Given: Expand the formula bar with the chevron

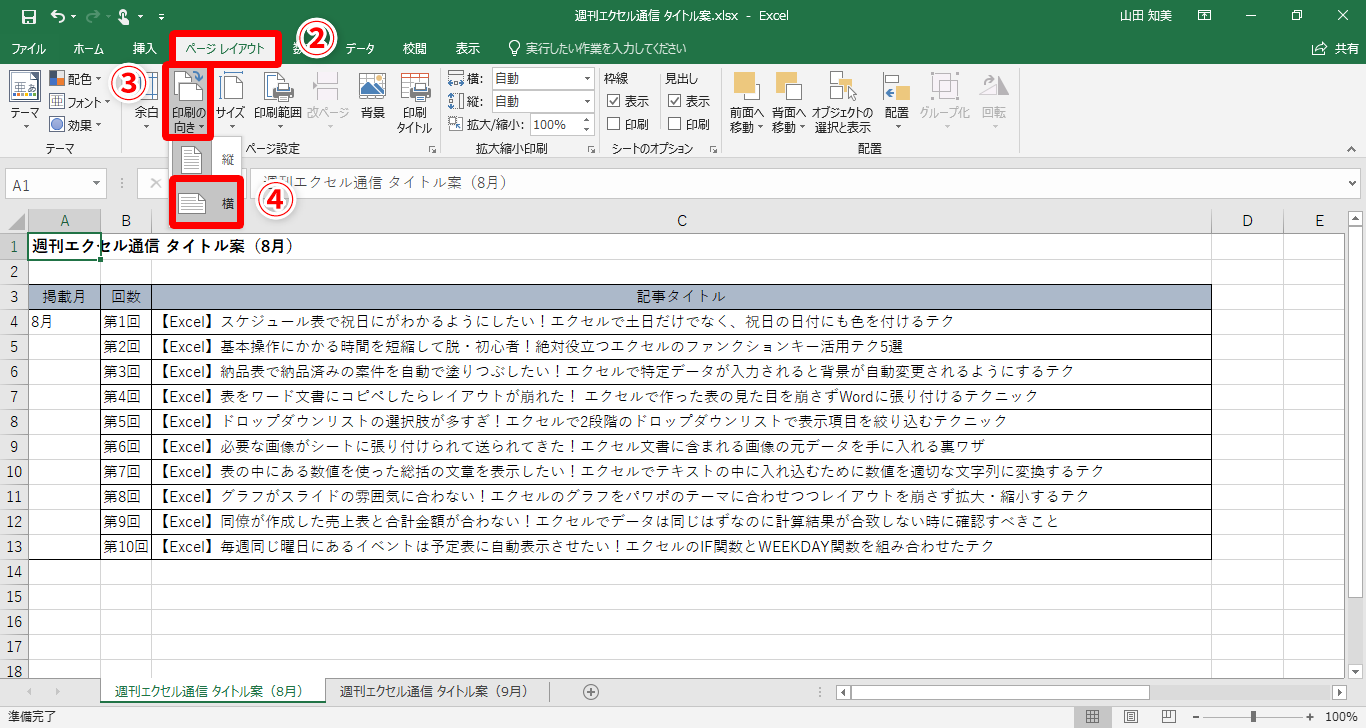Looking at the screenshot, I should (1352, 184).
